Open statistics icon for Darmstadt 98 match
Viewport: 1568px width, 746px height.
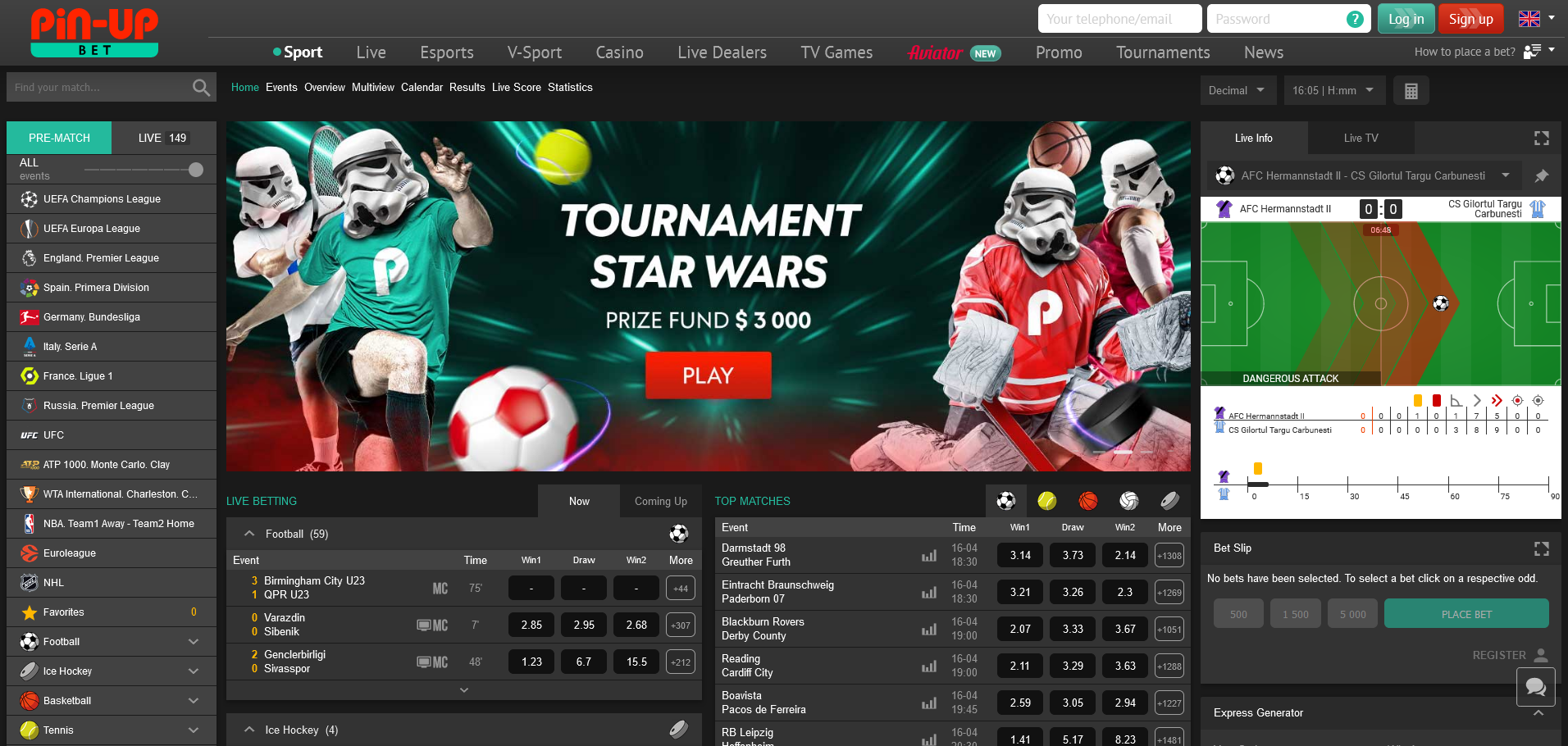click(929, 555)
